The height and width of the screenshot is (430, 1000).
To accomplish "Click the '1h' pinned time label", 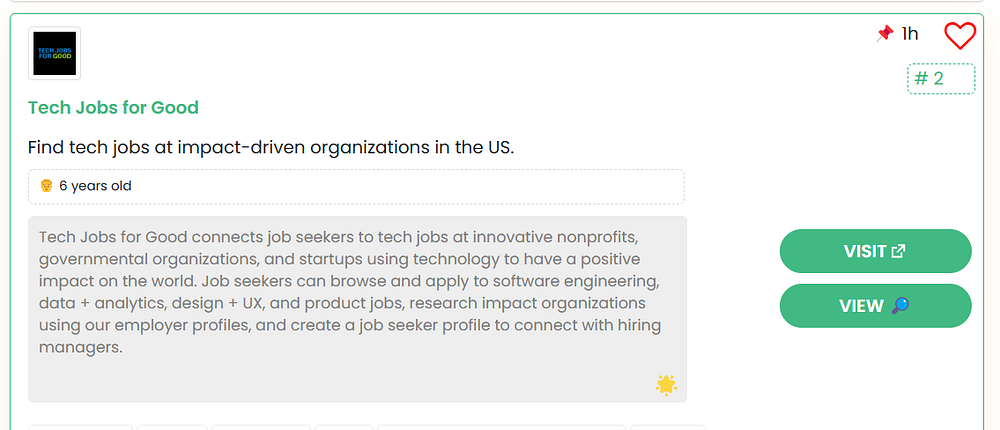I will [x=910, y=34].
